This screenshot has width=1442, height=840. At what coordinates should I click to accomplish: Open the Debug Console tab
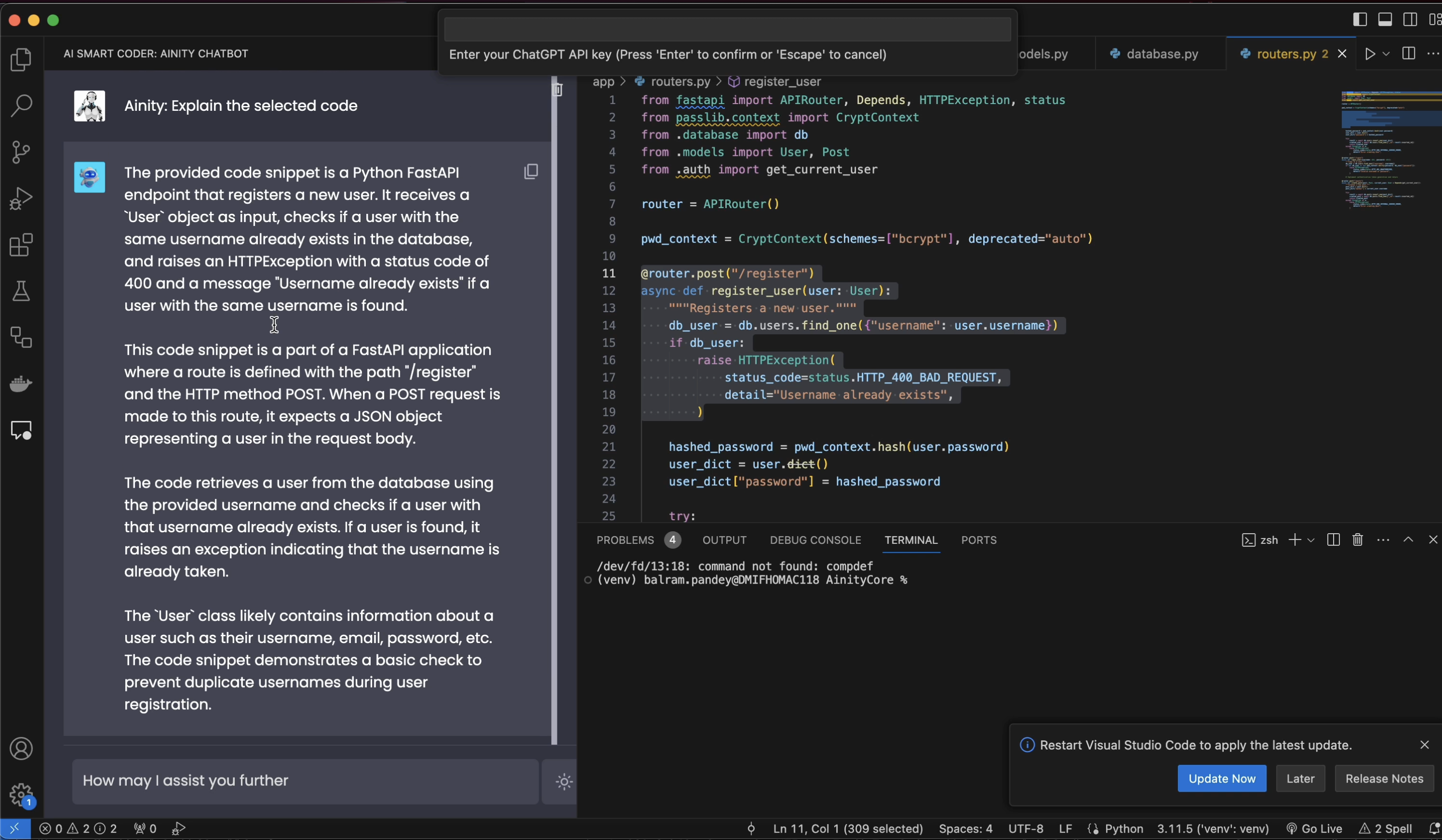click(815, 540)
